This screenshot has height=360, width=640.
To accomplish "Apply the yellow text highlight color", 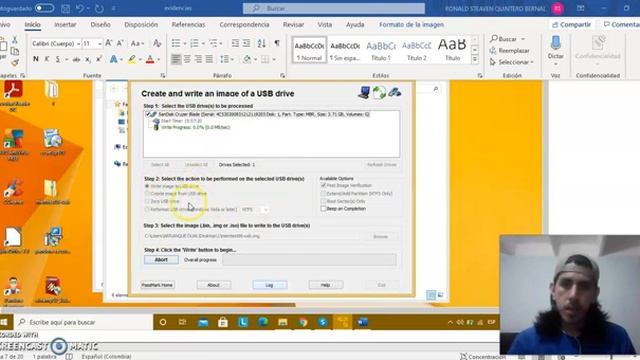I will pyautogui.click(x=132, y=60).
